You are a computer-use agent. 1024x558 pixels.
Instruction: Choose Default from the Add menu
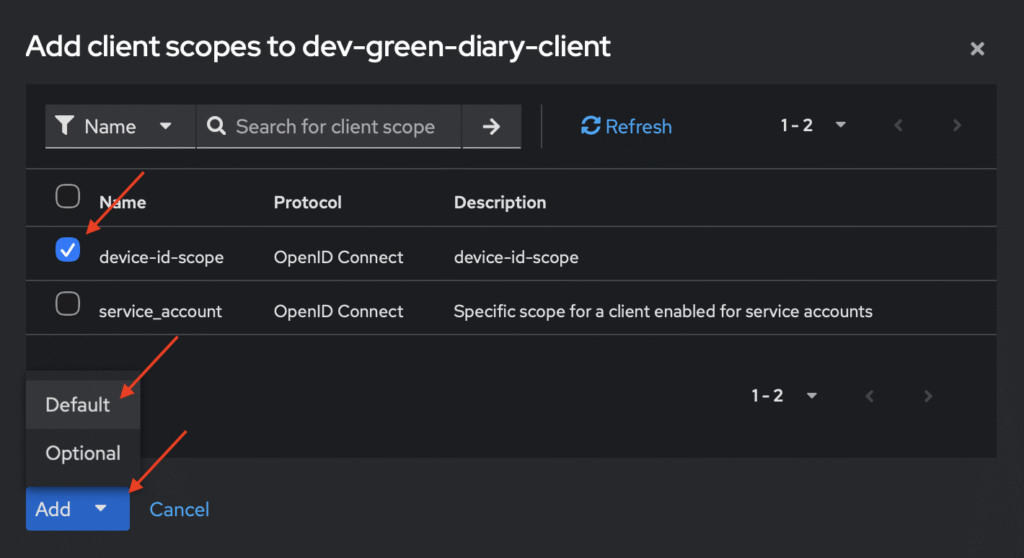point(78,405)
